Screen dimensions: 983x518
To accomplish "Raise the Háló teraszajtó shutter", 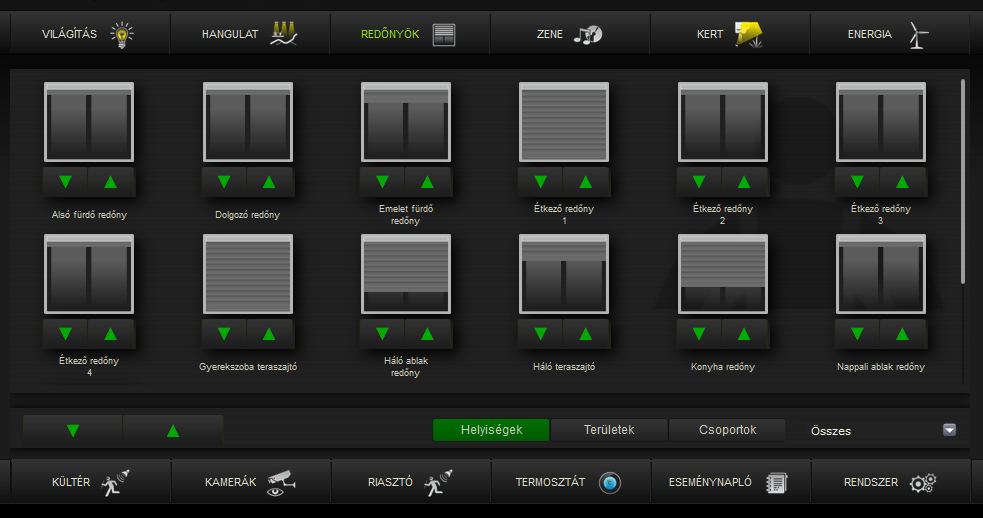I will tap(586, 334).
